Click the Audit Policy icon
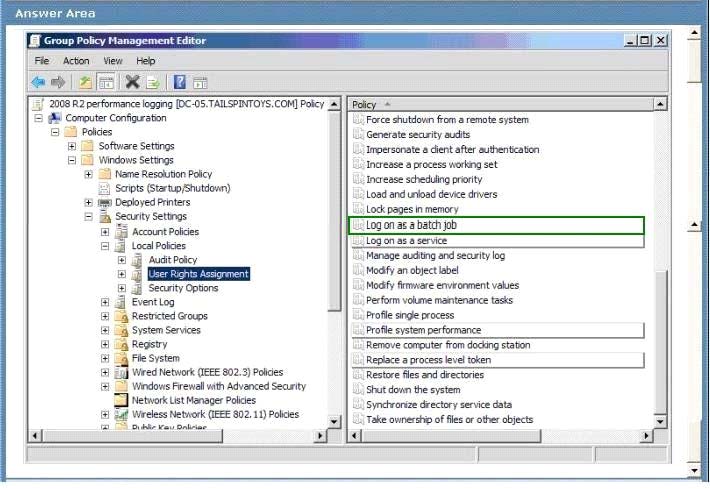This screenshot has width=710, height=489. [x=137, y=260]
